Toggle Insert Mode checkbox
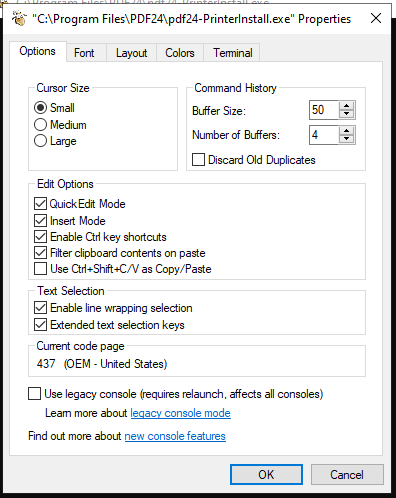The width and height of the screenshot is (396, 498). [40, 221]
